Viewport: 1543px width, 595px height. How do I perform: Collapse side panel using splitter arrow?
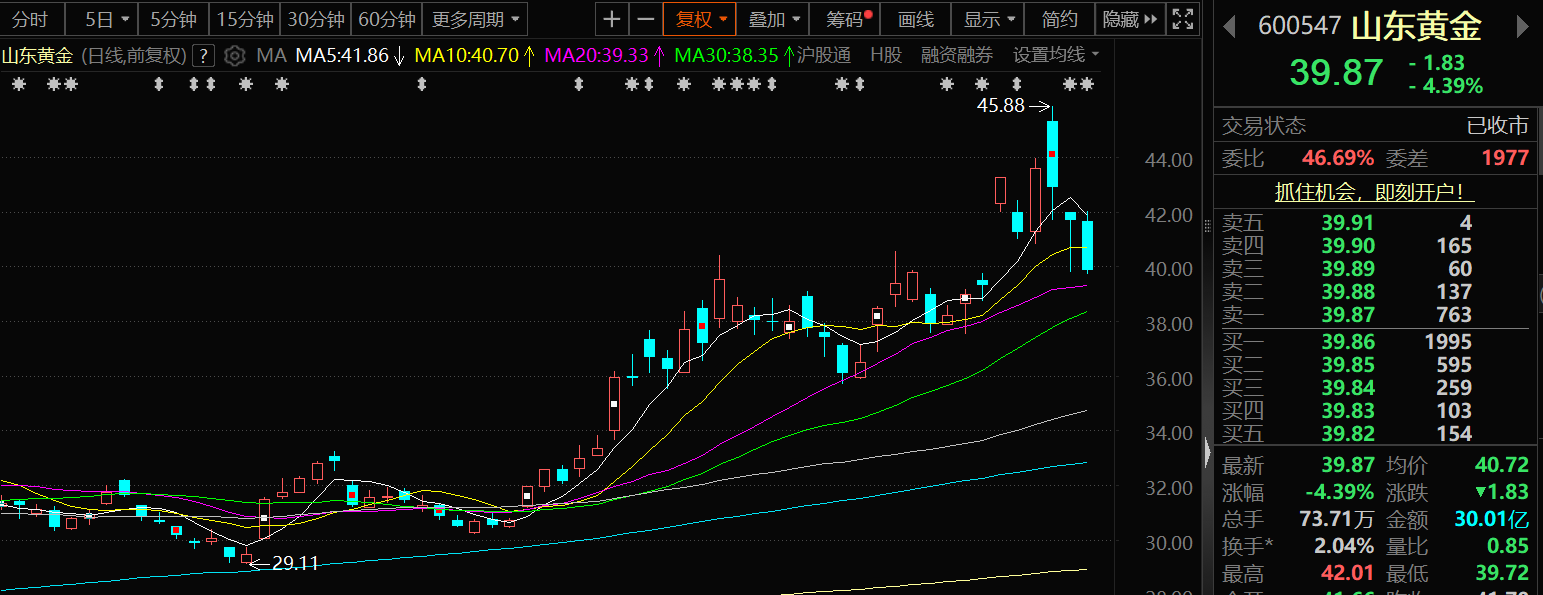coord(1206,455)
